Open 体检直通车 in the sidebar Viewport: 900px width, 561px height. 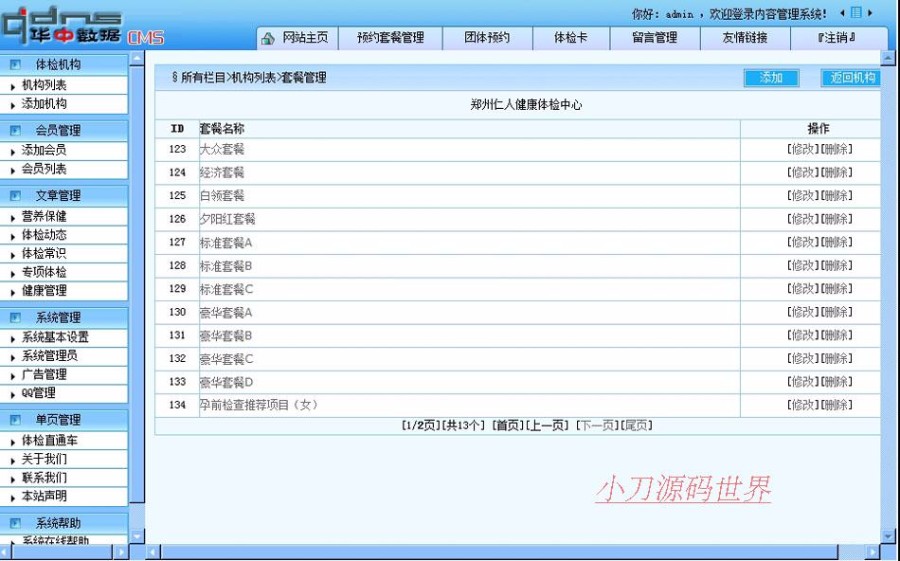(x=49, y=440)
